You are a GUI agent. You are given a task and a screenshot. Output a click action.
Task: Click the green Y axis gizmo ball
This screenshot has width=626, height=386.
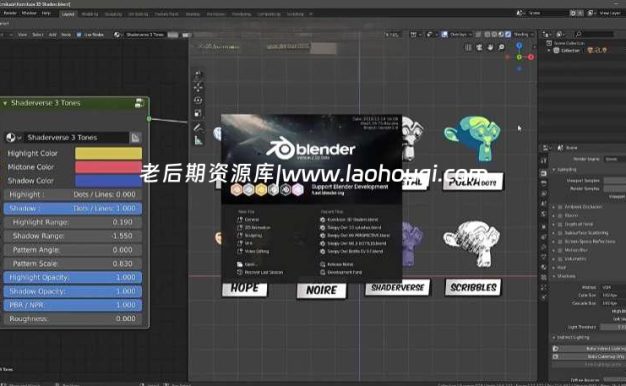tap(519, 57)
